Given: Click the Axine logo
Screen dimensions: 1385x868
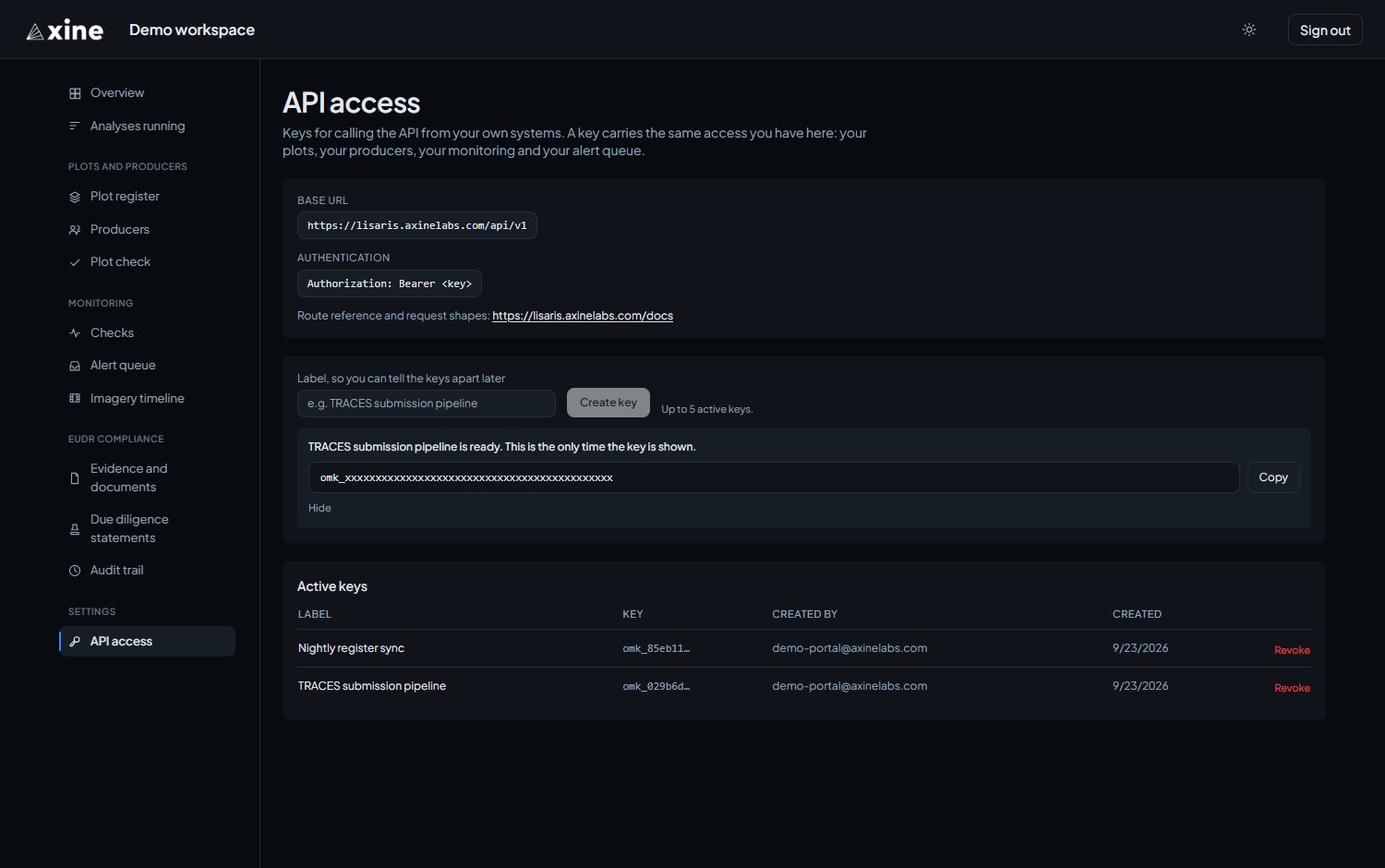Looking at the screenshot, I should click(65, 30).
